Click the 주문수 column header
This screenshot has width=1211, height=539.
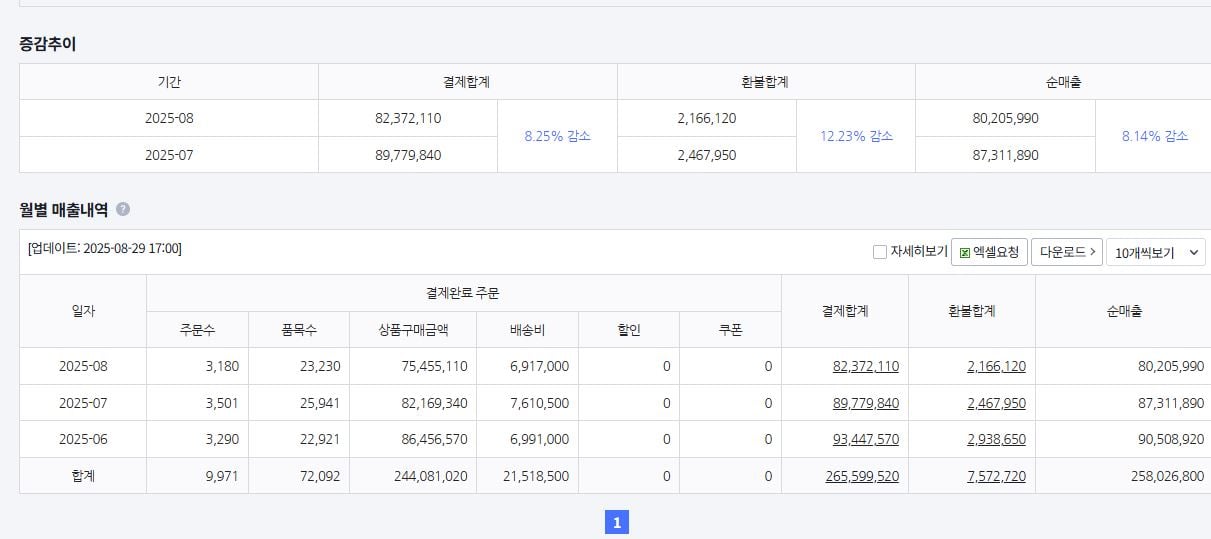pos(197,330)
